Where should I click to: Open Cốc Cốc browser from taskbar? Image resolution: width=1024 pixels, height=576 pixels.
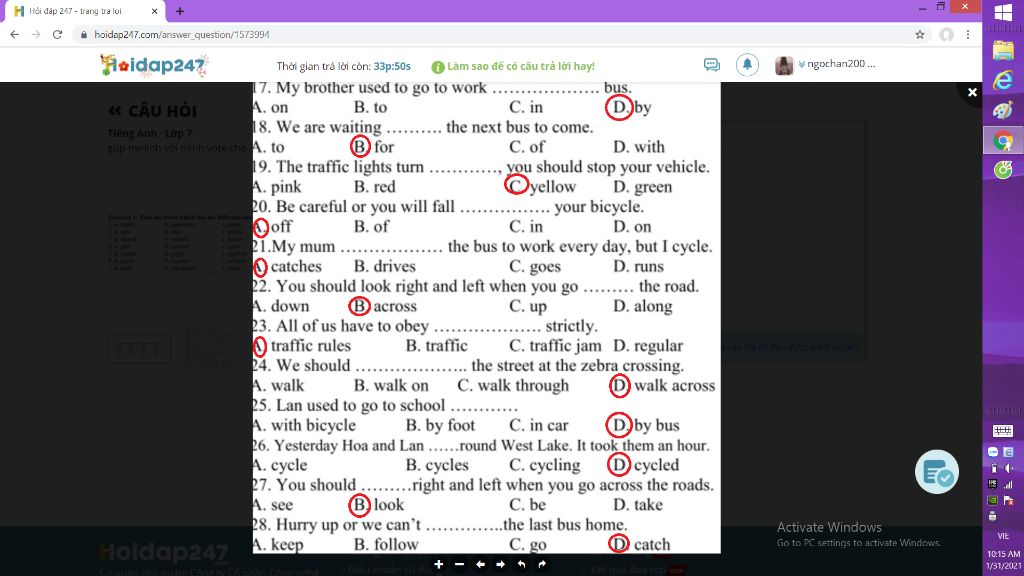click(1003, 170)
